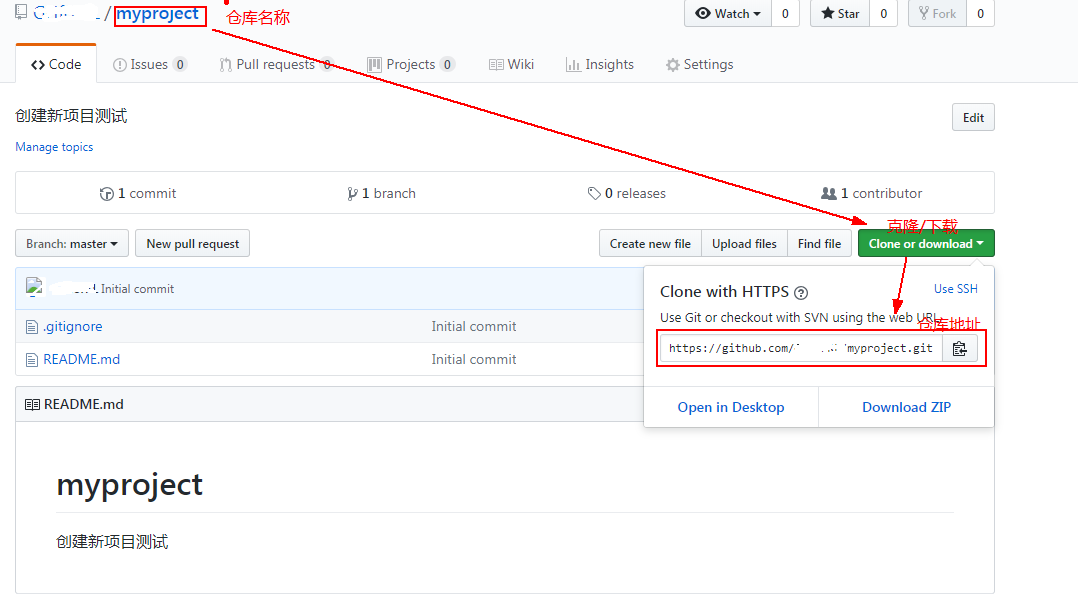Click the Manage topics link
This screenshot has width=1078, height=595.
click(x=54, y=147)
